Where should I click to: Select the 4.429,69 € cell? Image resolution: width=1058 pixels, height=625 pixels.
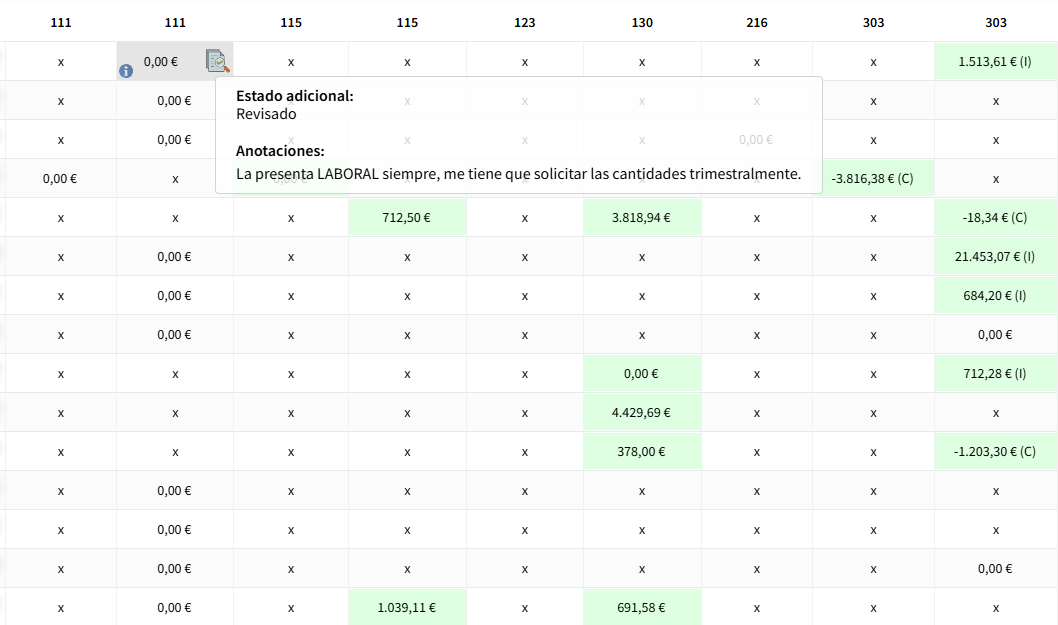click(641, 412)
